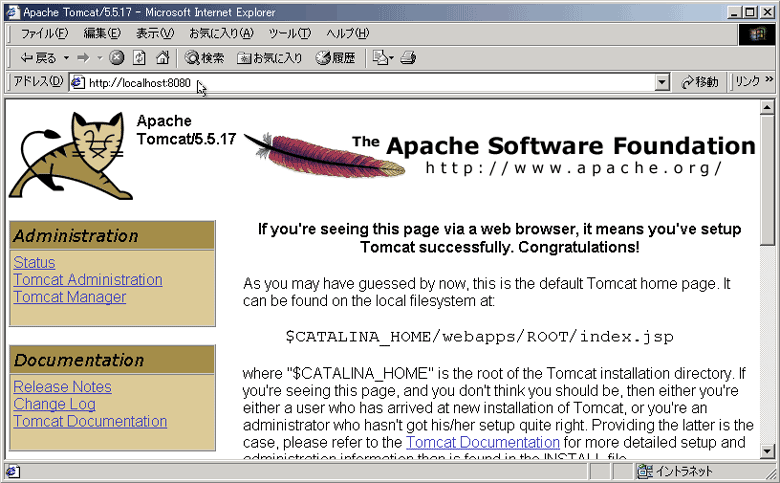This screenshot has height=483, width=780.
Task: Click the $CATALINA_HOME/webapps/ROOT/index.jsp path text
Action: pyautogui.click(x=479, y=337)
